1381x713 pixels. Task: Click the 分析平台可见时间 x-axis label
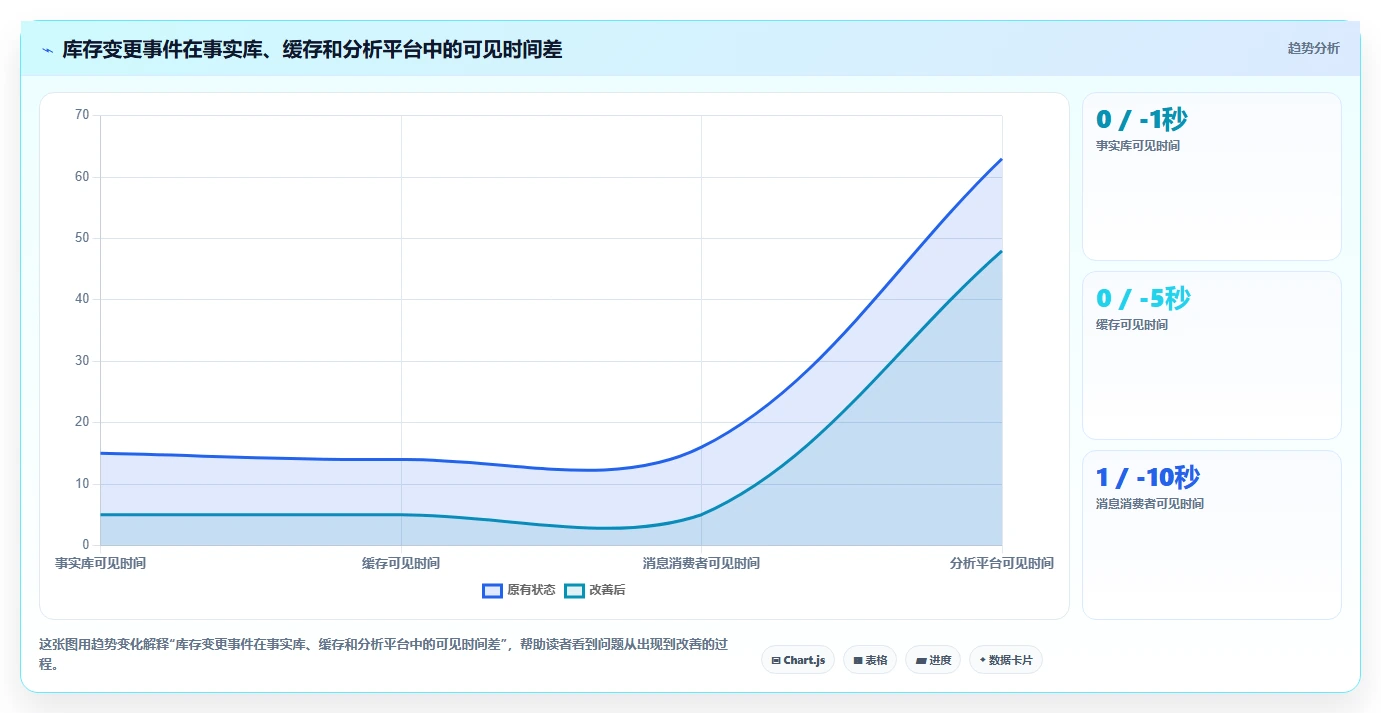1002,563
